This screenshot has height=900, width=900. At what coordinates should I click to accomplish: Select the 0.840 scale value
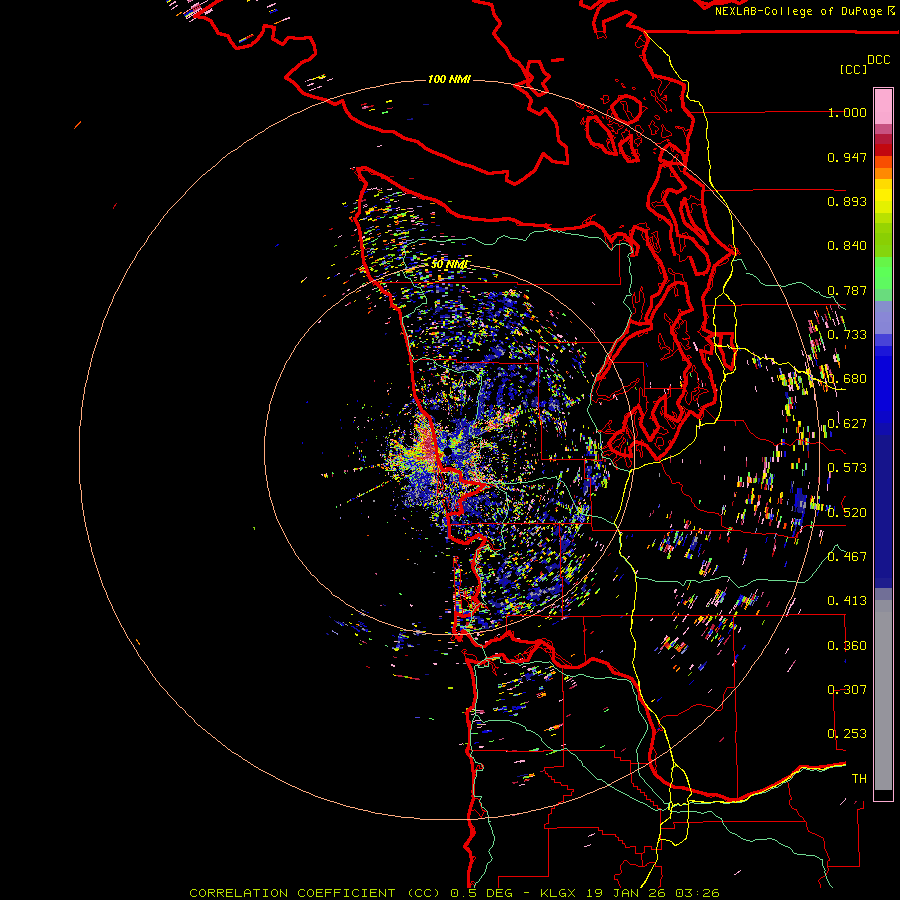pos(847,246)
